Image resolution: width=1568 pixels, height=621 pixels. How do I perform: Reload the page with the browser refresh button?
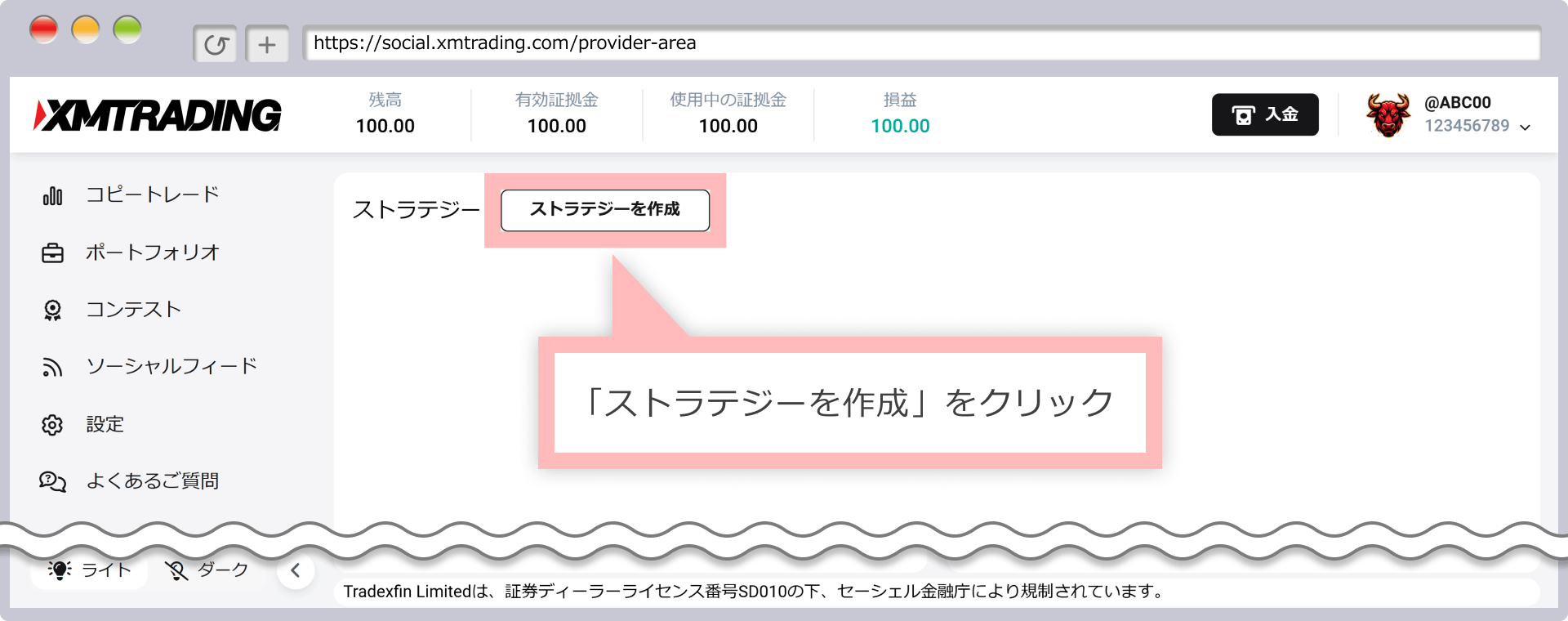(x=216, y=44)
